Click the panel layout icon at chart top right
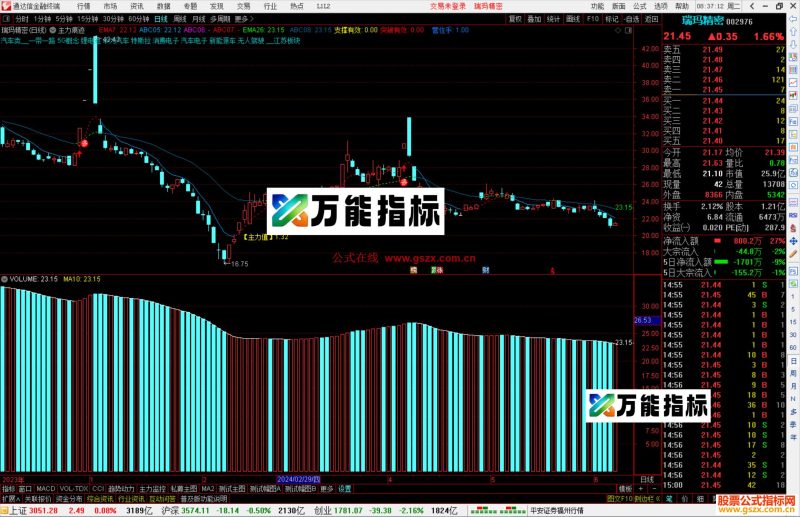Screen dimensions: 800x517 [629, 31]
